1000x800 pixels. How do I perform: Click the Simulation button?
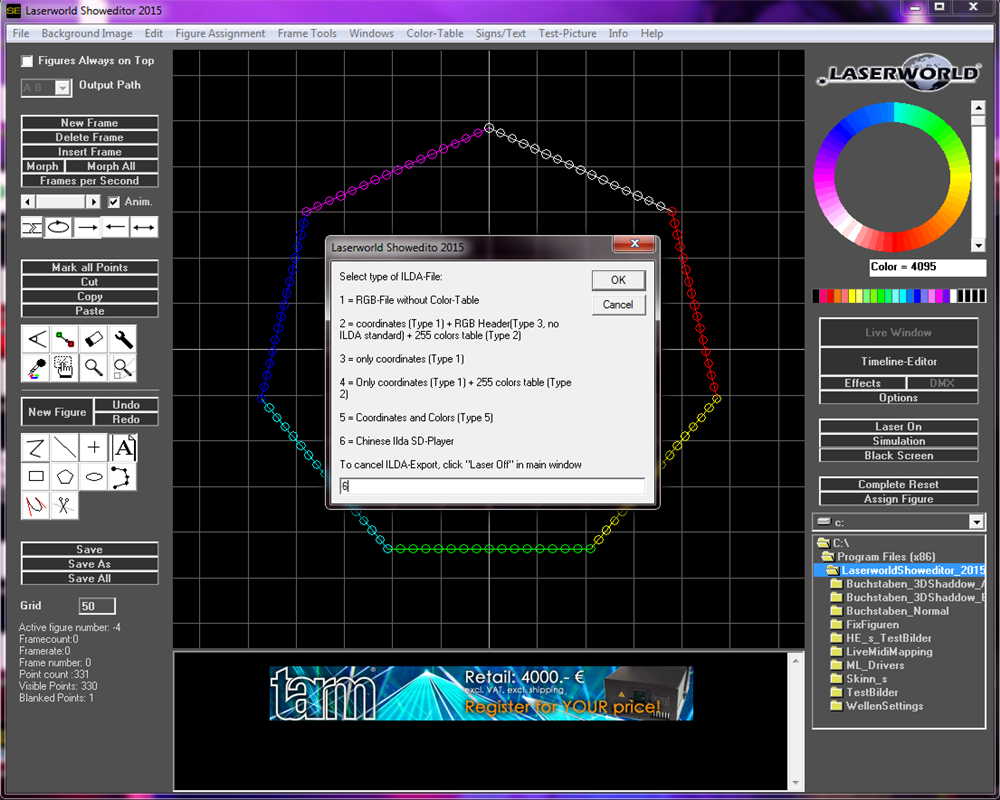tap(899, 441)
